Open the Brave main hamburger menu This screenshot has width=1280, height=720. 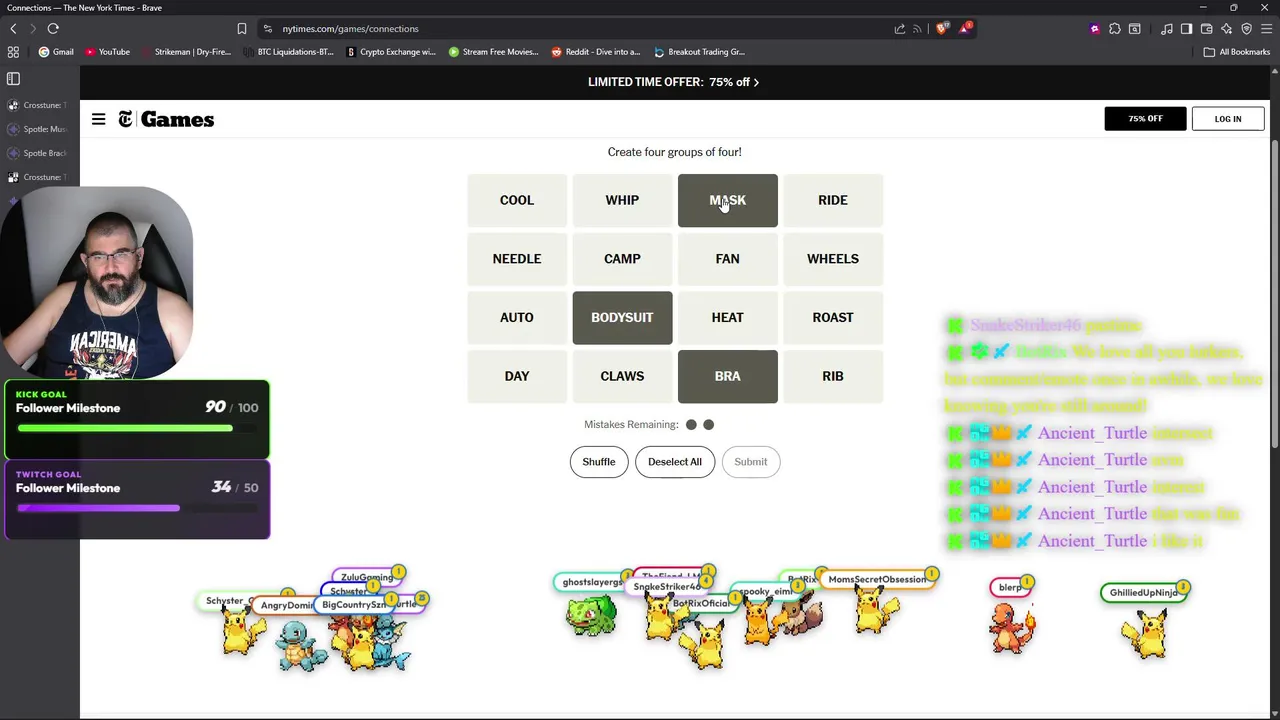click(x=1266, y=29)
